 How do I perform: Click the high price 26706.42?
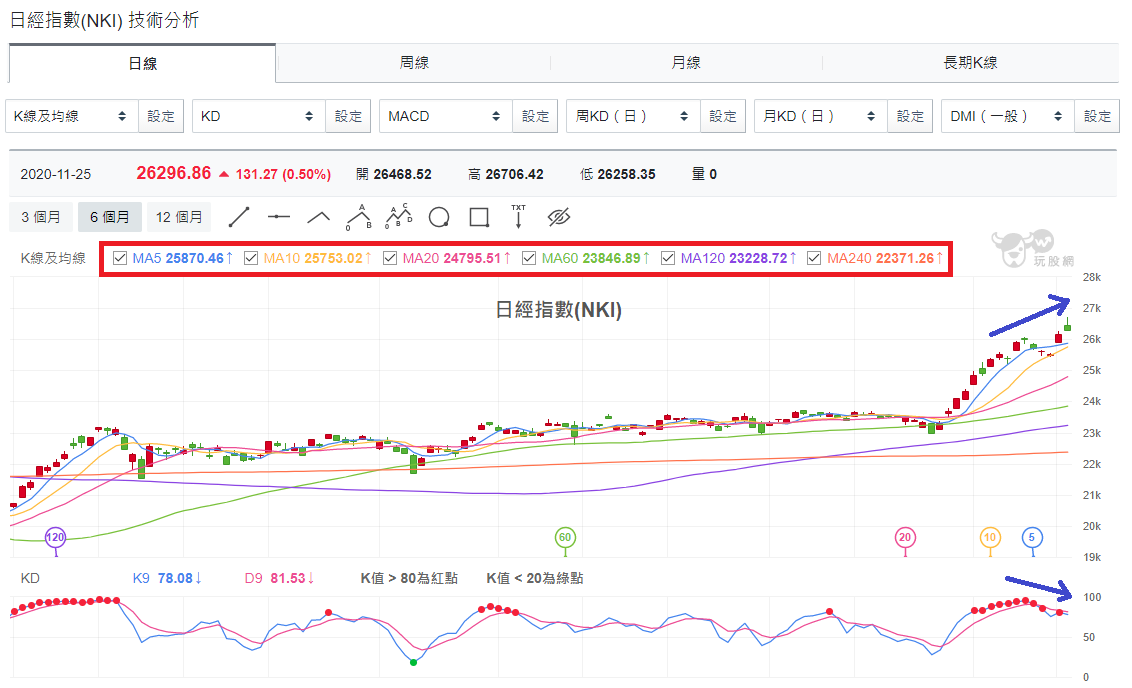coord(514,174)
